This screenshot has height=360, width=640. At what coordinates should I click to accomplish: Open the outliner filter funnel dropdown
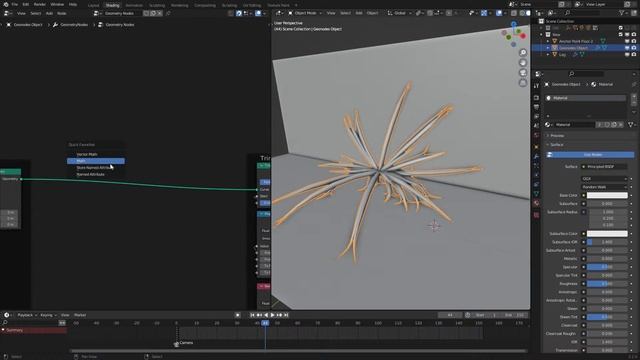pyautogui.click(x=623, y=13)
